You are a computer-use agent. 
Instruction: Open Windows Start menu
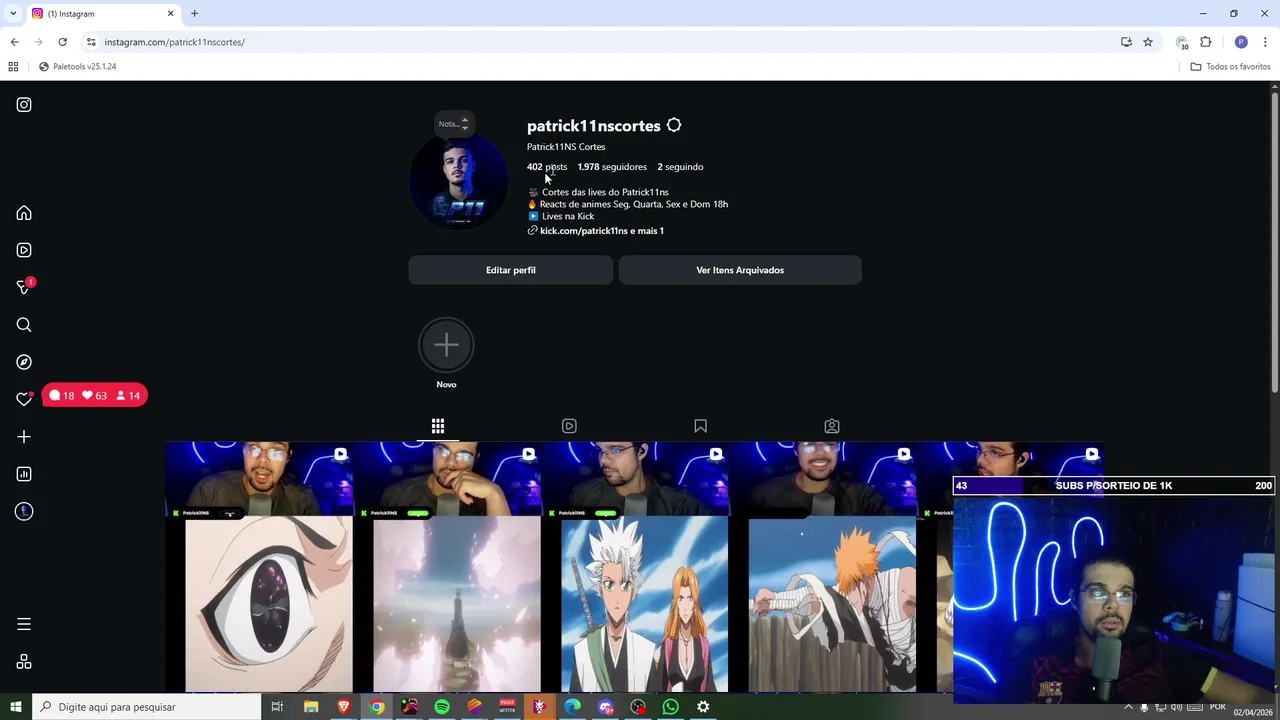click(15, 707)
